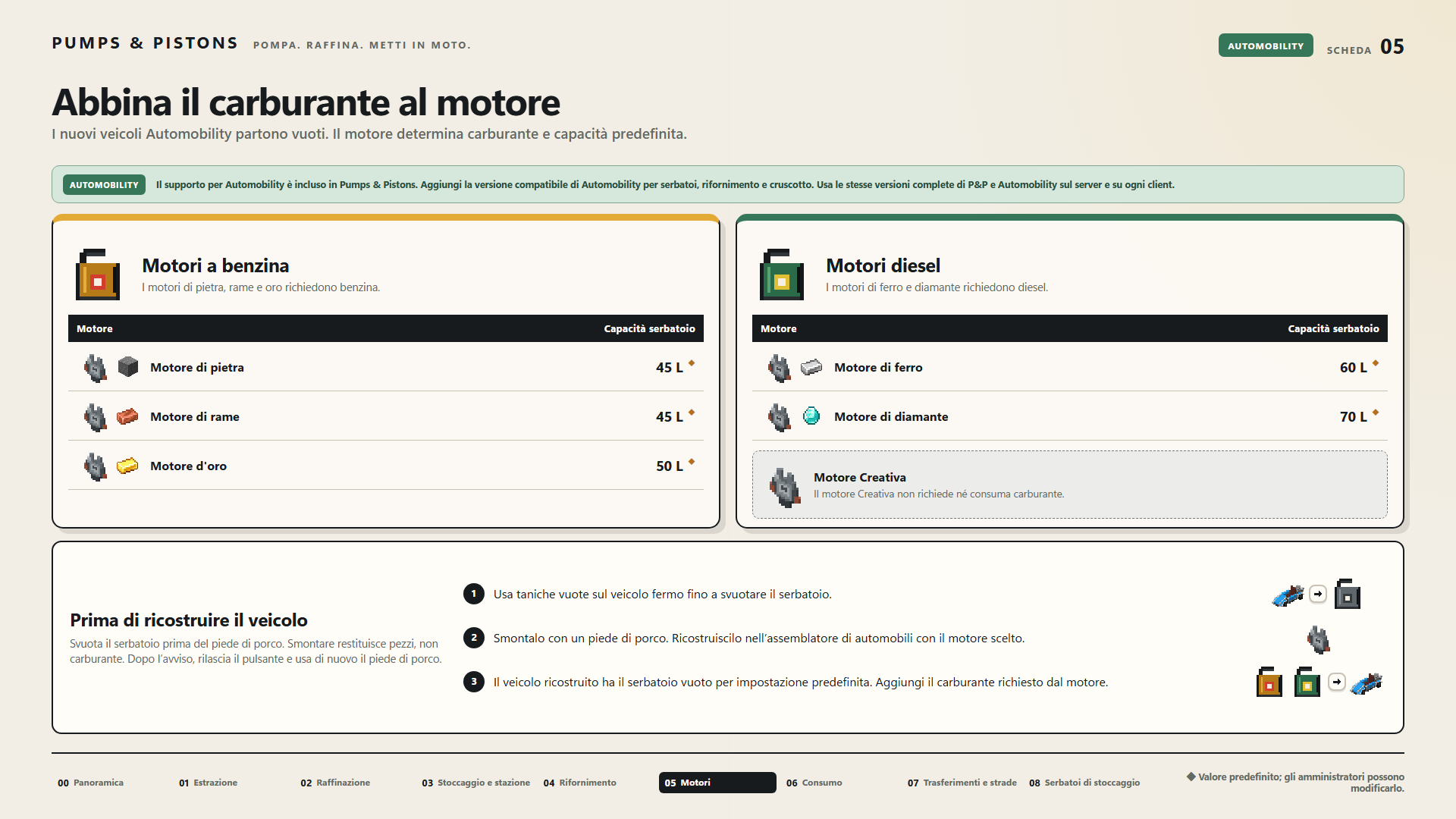
Task: Click the engine icon in the Motore di rame row
Action: coord(95,417)
